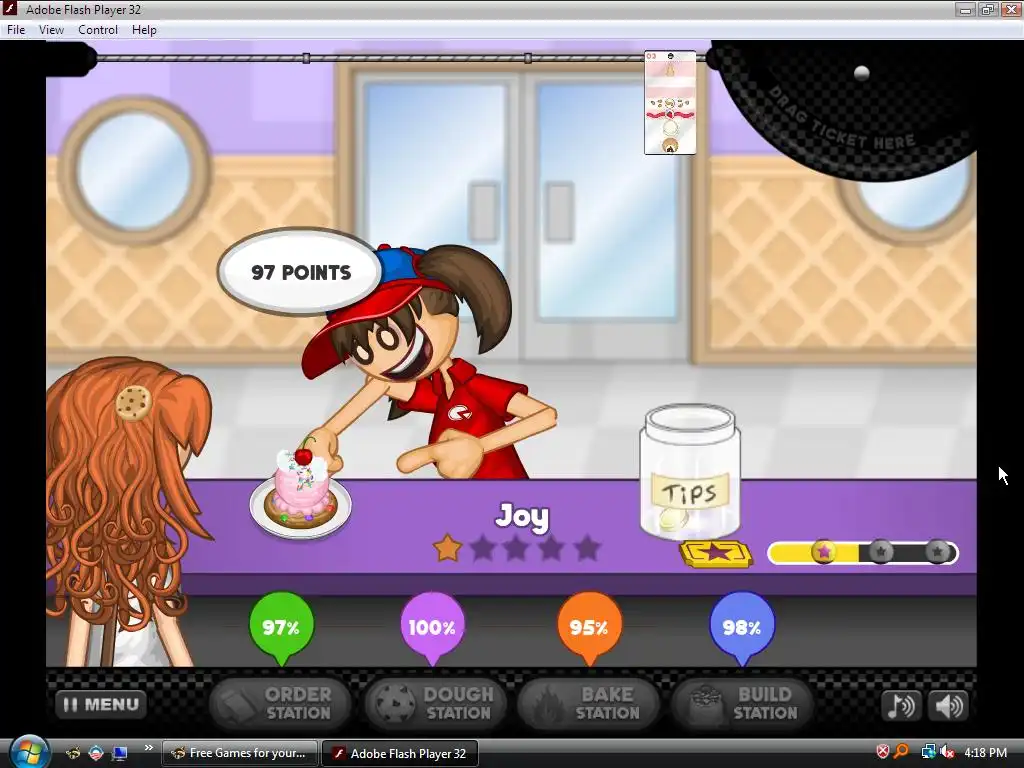This screenshot has height=768, width=1024.
Task: Click the first gray star in Joy's rating
Action: [483, 548]
